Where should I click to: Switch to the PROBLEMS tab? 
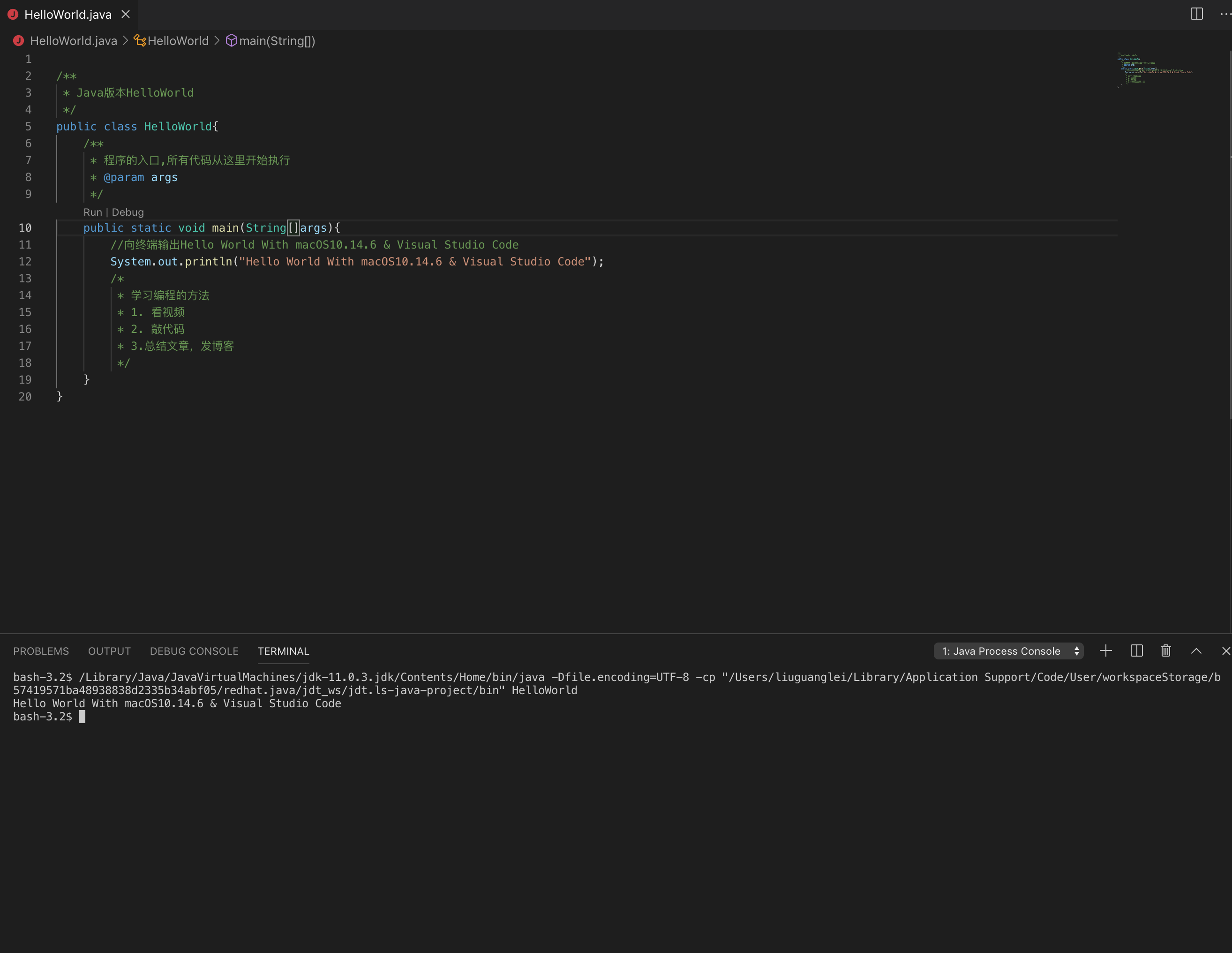41,650
